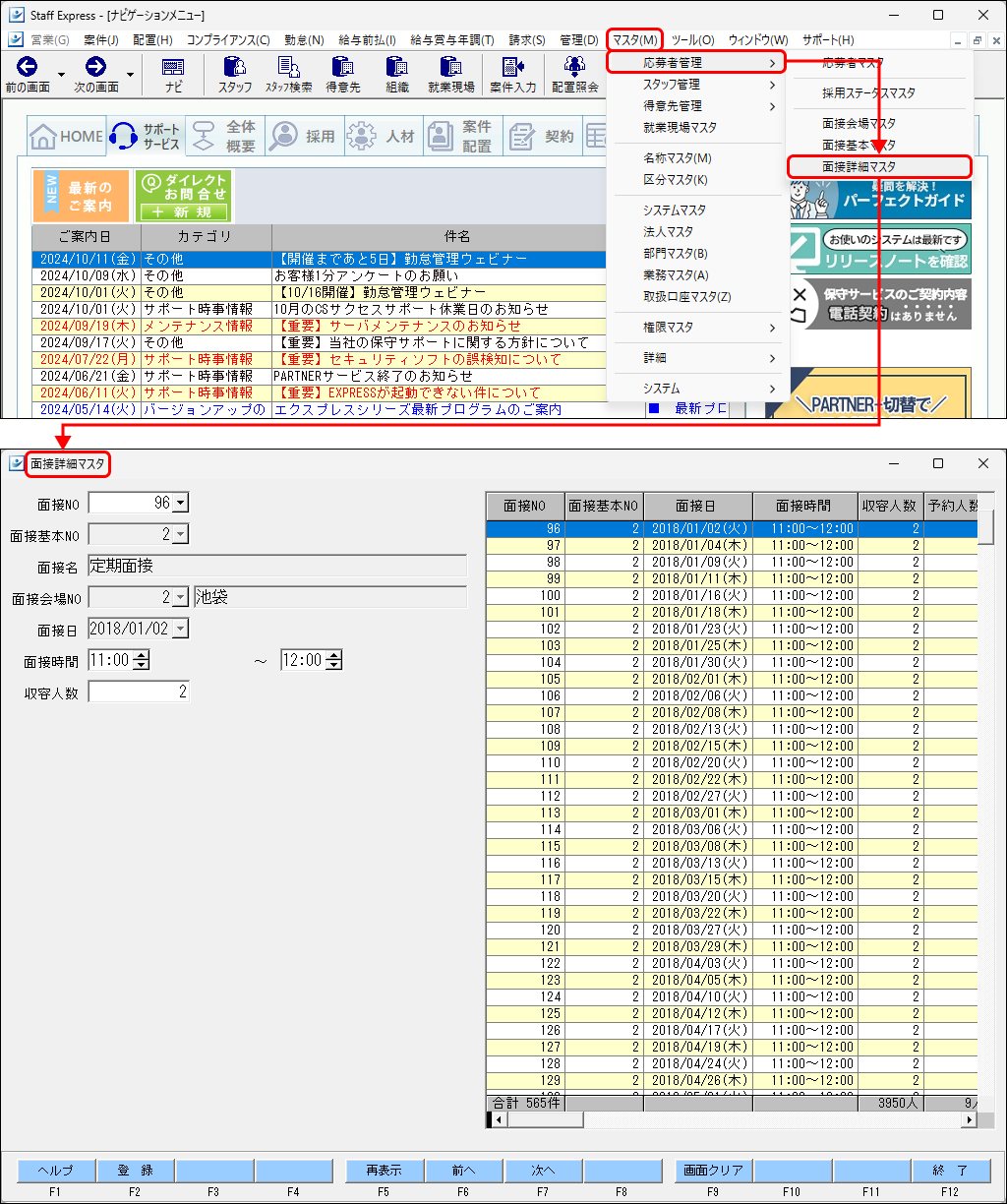Expand the スタッフ管理 submenu

696,85
